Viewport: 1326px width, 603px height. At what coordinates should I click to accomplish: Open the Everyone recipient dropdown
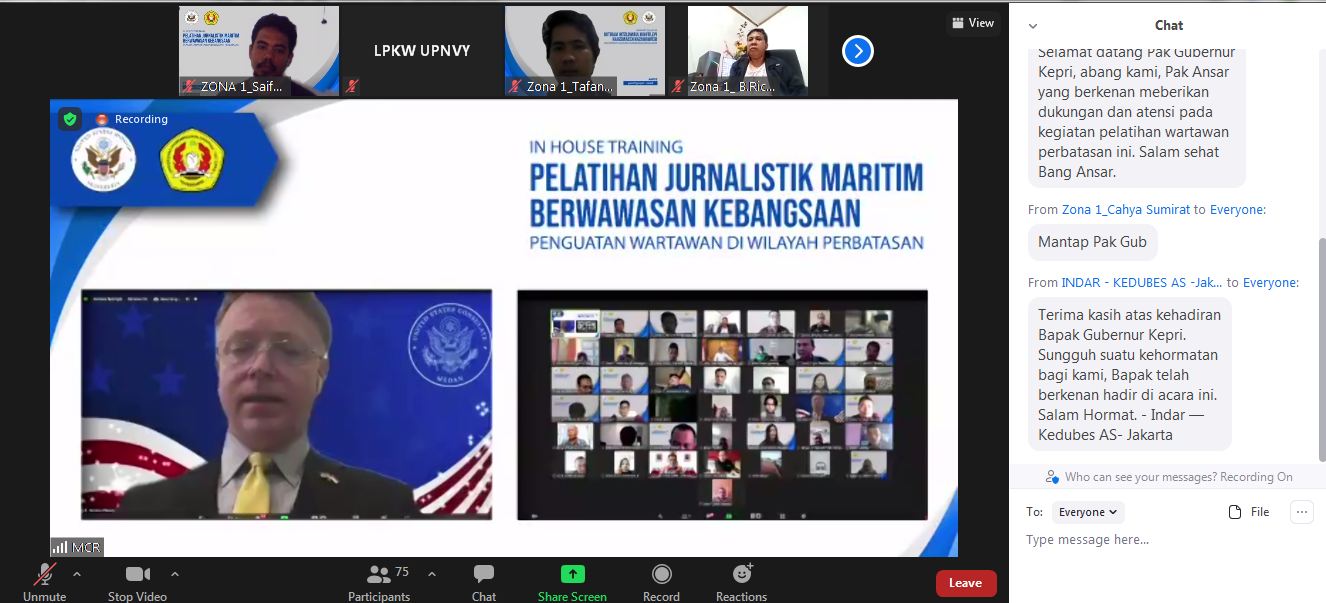click(x=1088, y=512)
